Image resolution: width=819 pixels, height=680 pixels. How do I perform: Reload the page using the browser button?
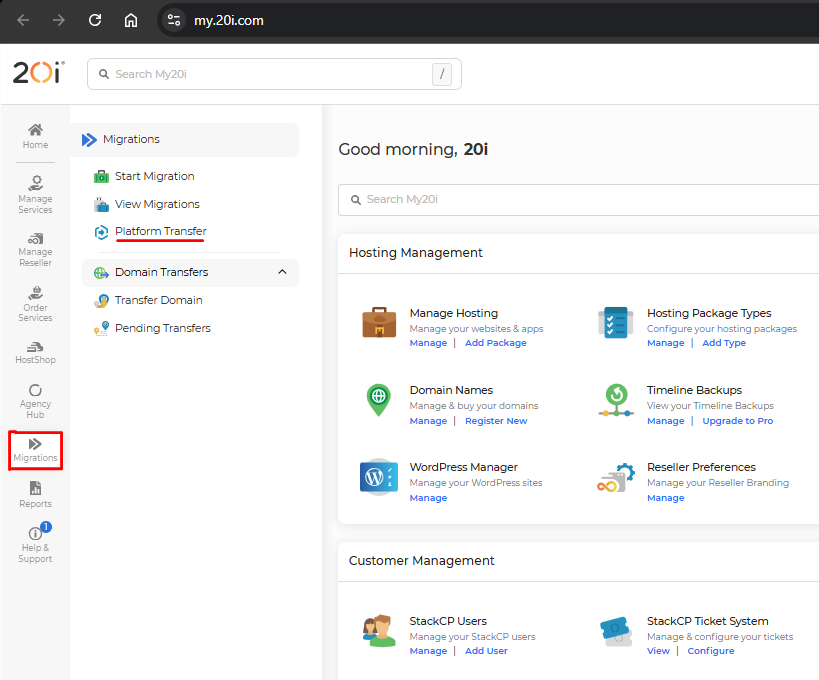pyautogui.click(x=95, y=20)
